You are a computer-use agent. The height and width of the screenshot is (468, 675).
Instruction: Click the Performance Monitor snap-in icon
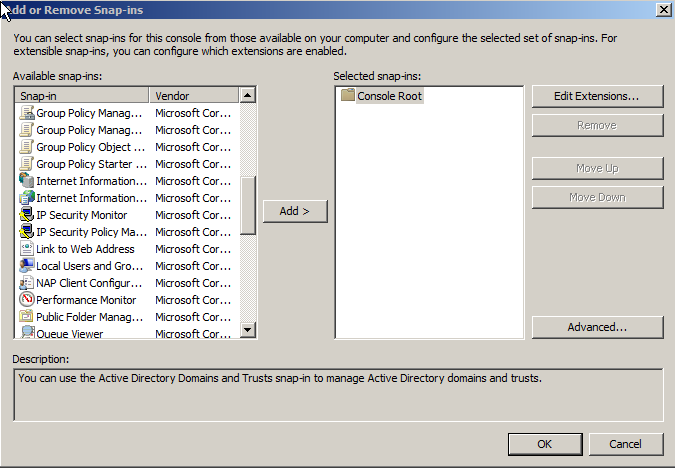click(27, 300)
